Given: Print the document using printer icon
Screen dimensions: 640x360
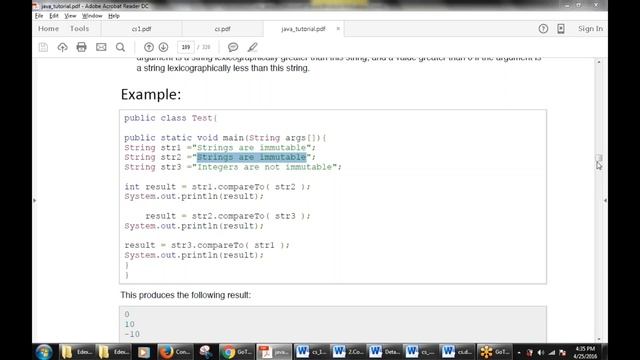Looking at the screenshot, I should 82,47.
